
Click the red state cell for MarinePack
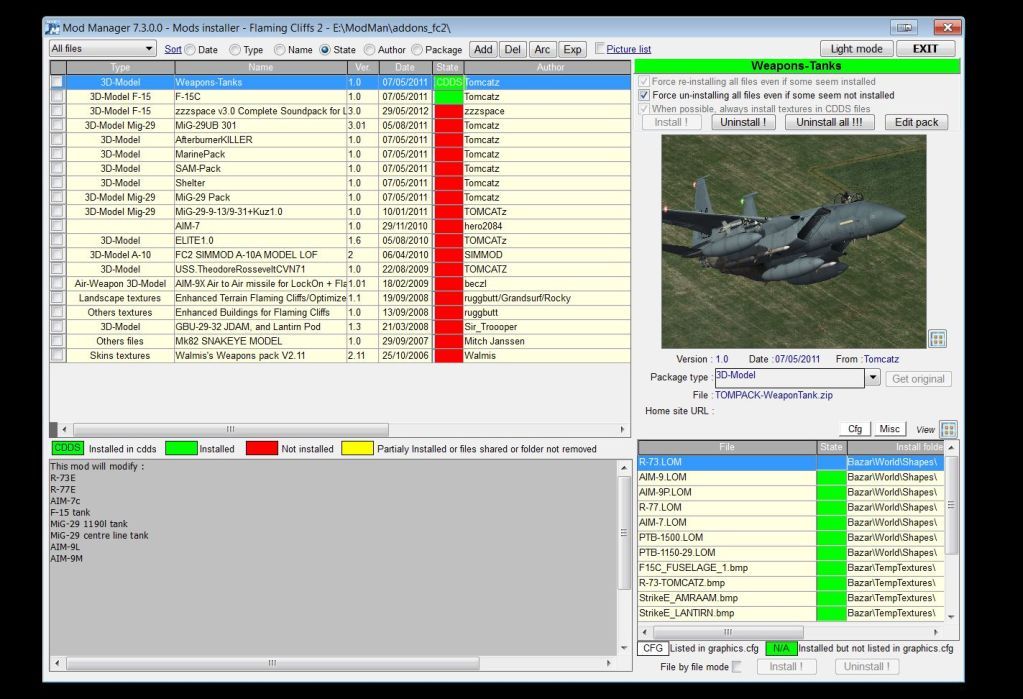pos(448,154)
